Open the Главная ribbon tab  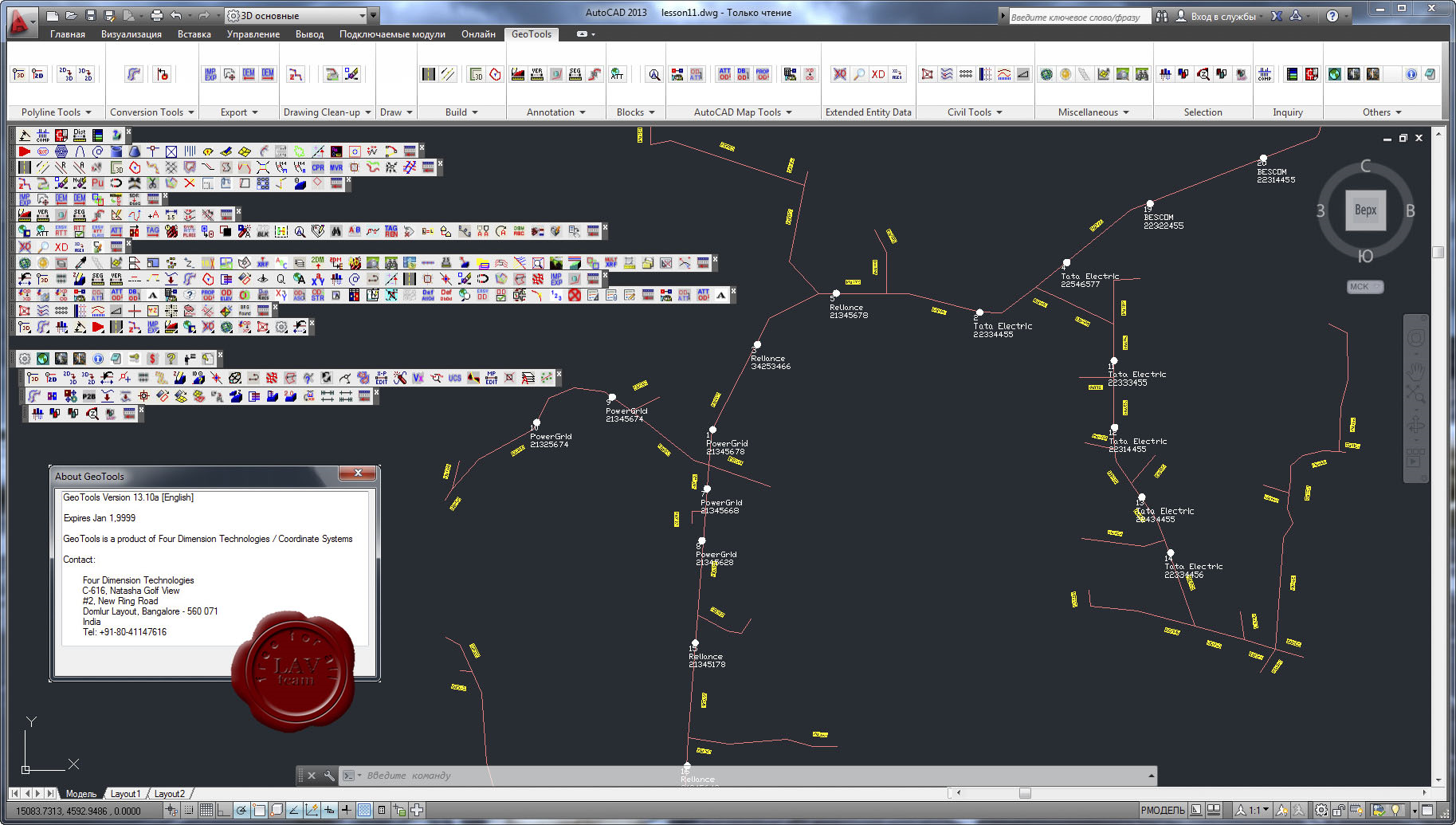68,34
